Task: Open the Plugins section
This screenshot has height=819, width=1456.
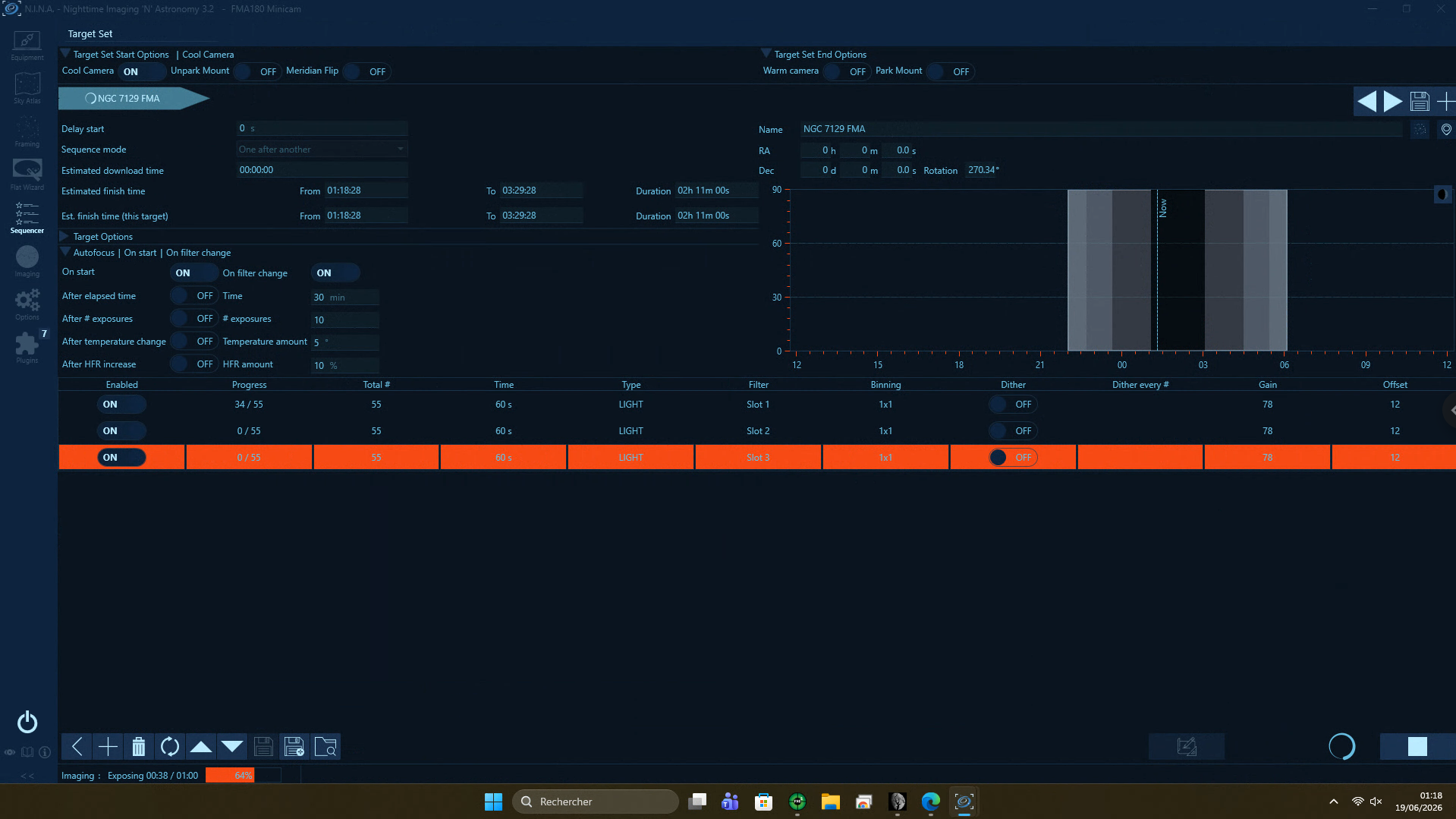Action: point(27,348)
